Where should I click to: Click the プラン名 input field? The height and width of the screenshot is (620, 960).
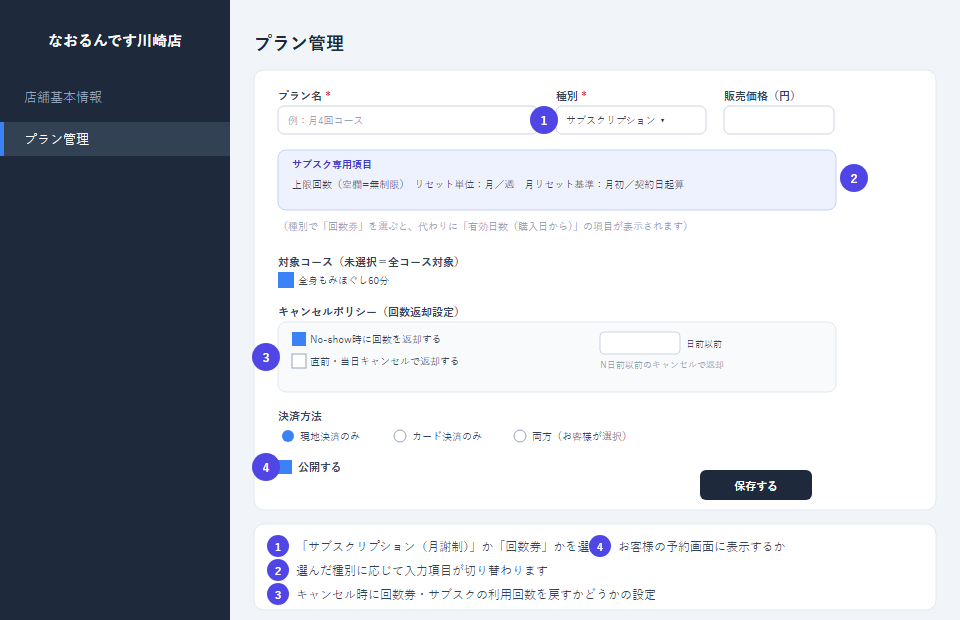408,120
